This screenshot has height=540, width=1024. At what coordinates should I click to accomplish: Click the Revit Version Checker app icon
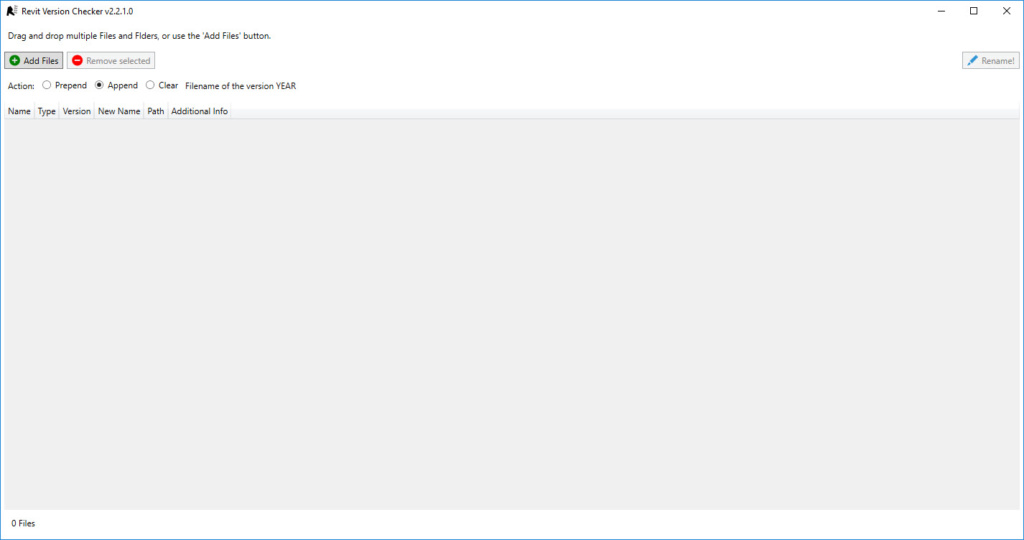point(12,11)
